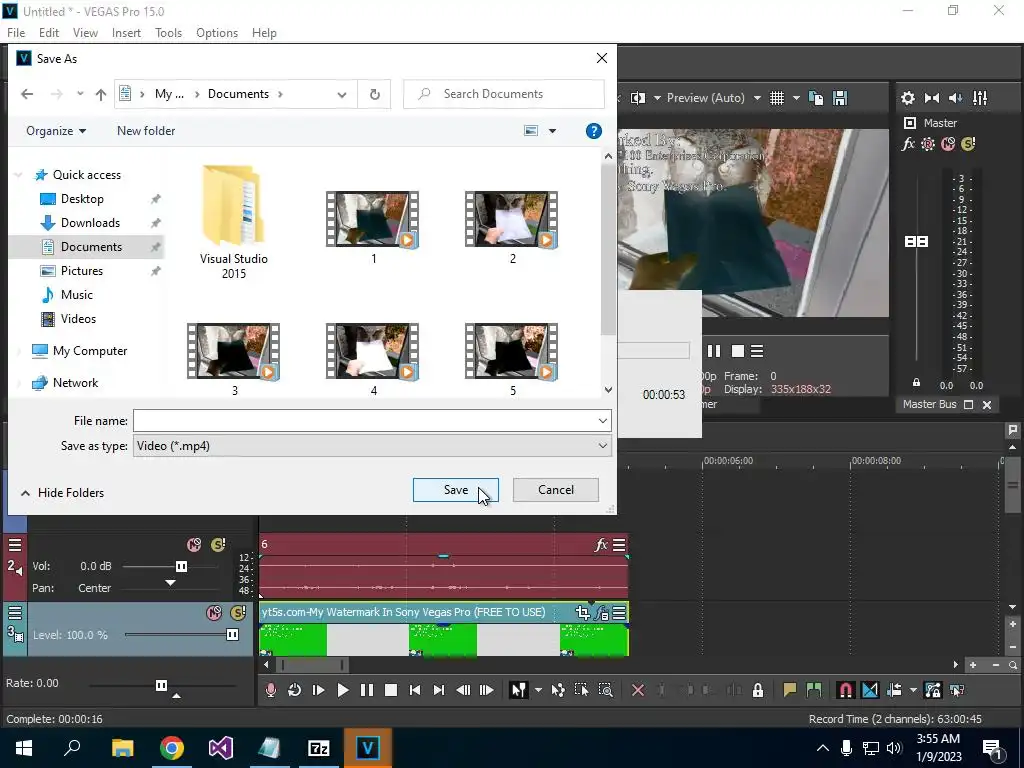The image size is (1024, 768).
Task: Click Hide Folders in Save As dialog
Action: point(63,493)
